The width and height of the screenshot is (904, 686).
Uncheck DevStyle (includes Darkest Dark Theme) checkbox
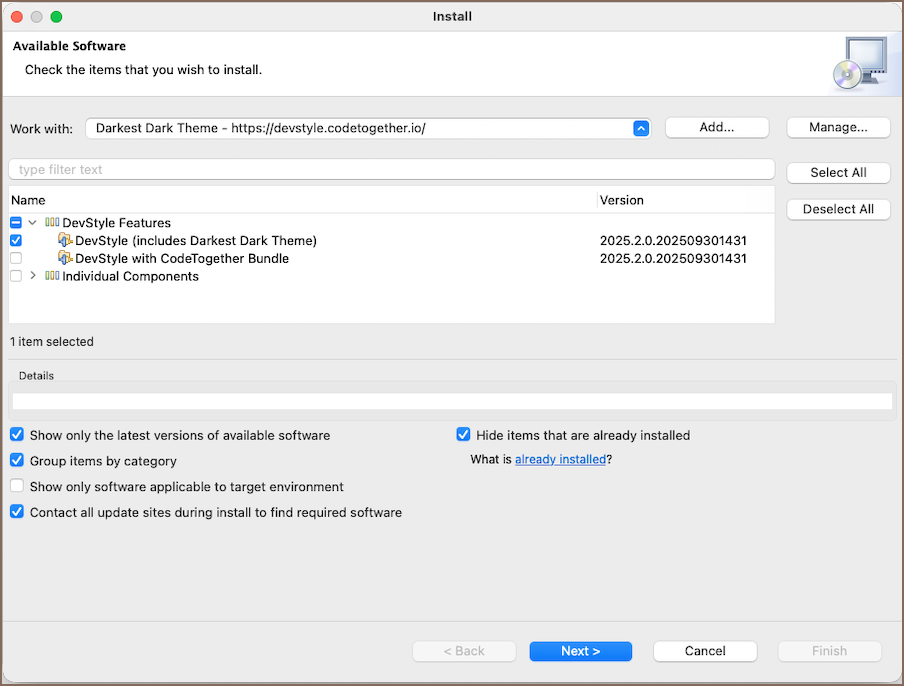tap(16, 241)
